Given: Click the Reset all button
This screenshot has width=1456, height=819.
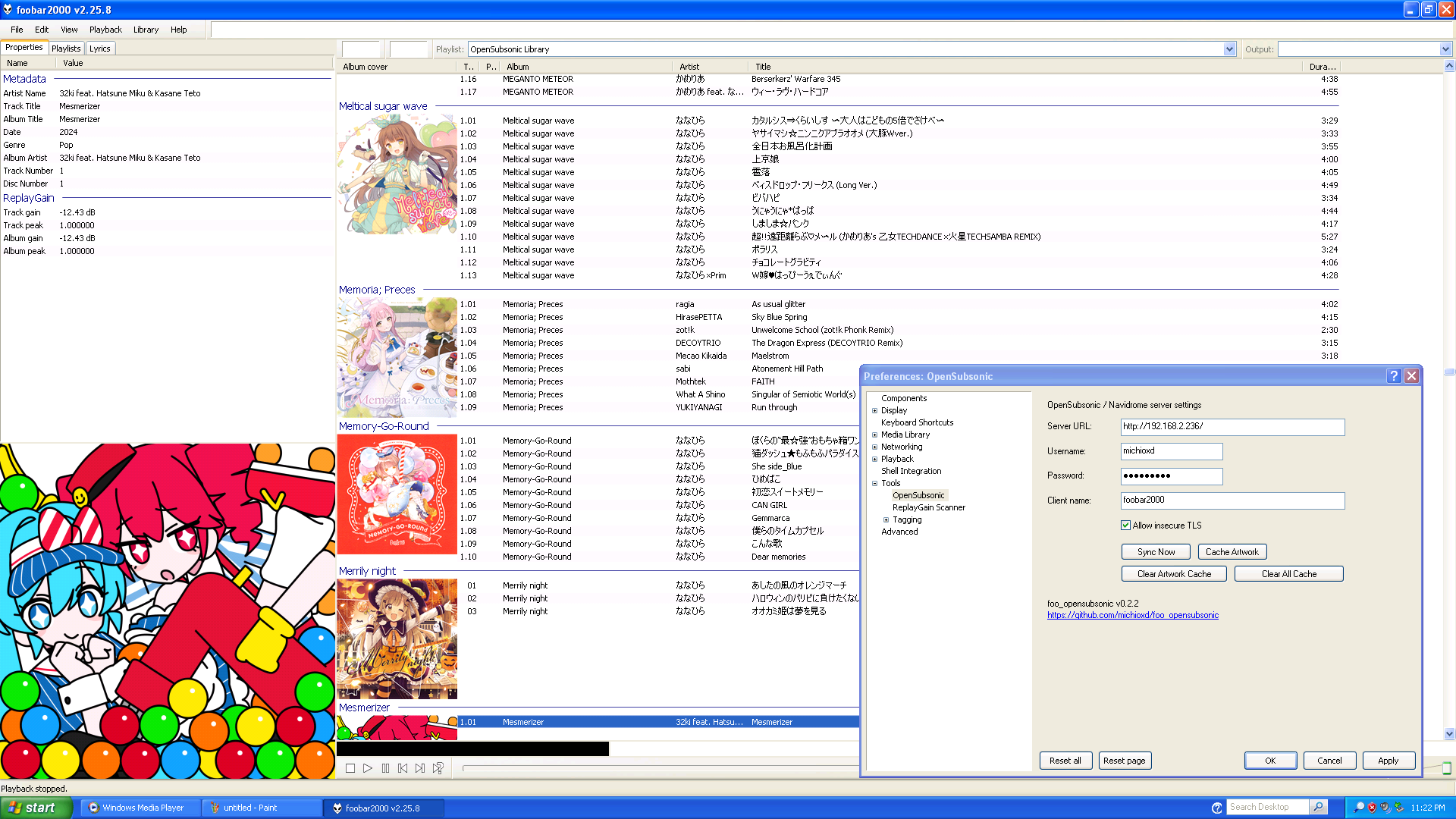Looking at the screenshot, I should pyautogui.click(x=1065, y=761).
